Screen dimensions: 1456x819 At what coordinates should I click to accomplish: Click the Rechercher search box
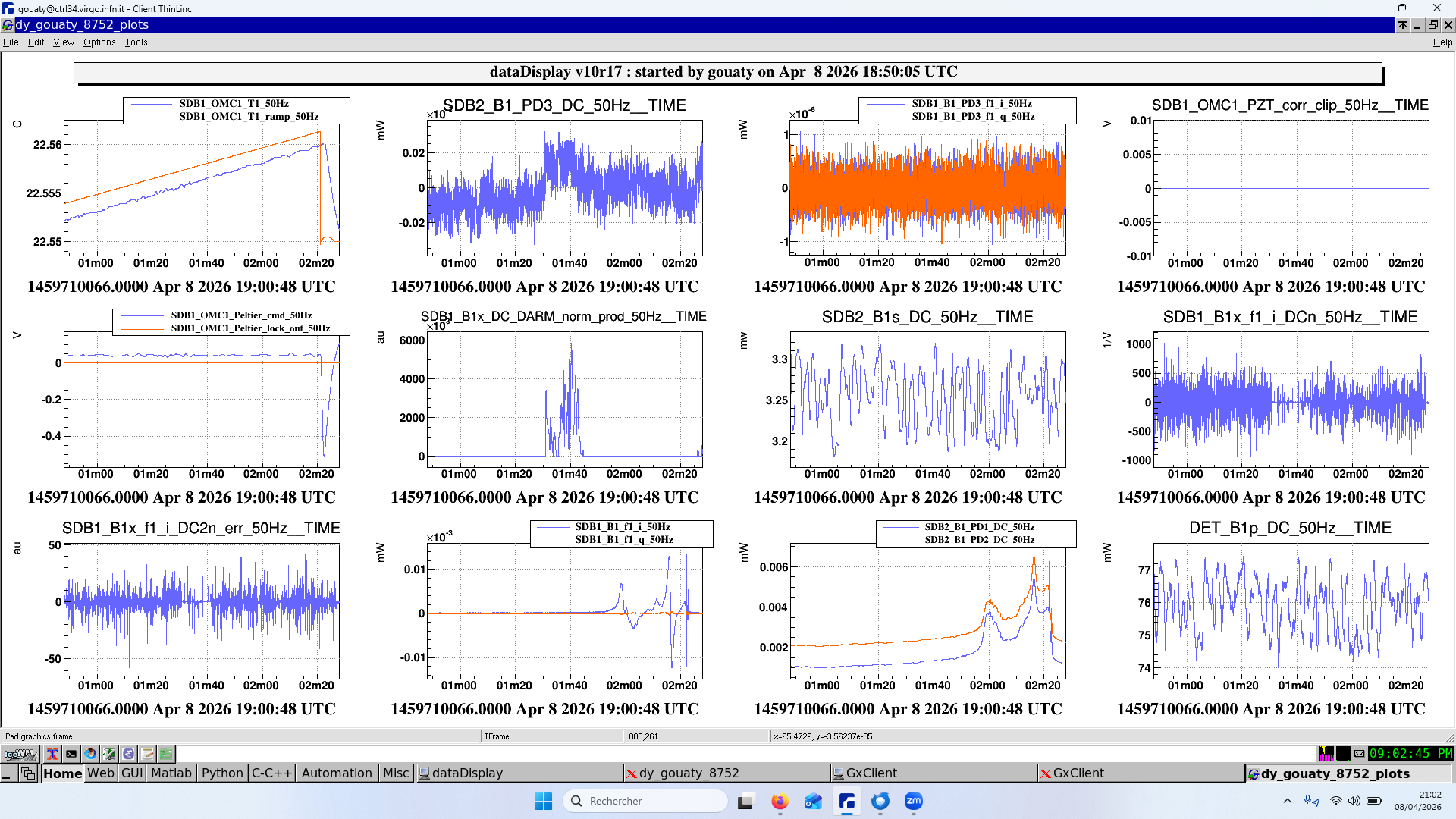pyautogui.click(x=645, y=801)
